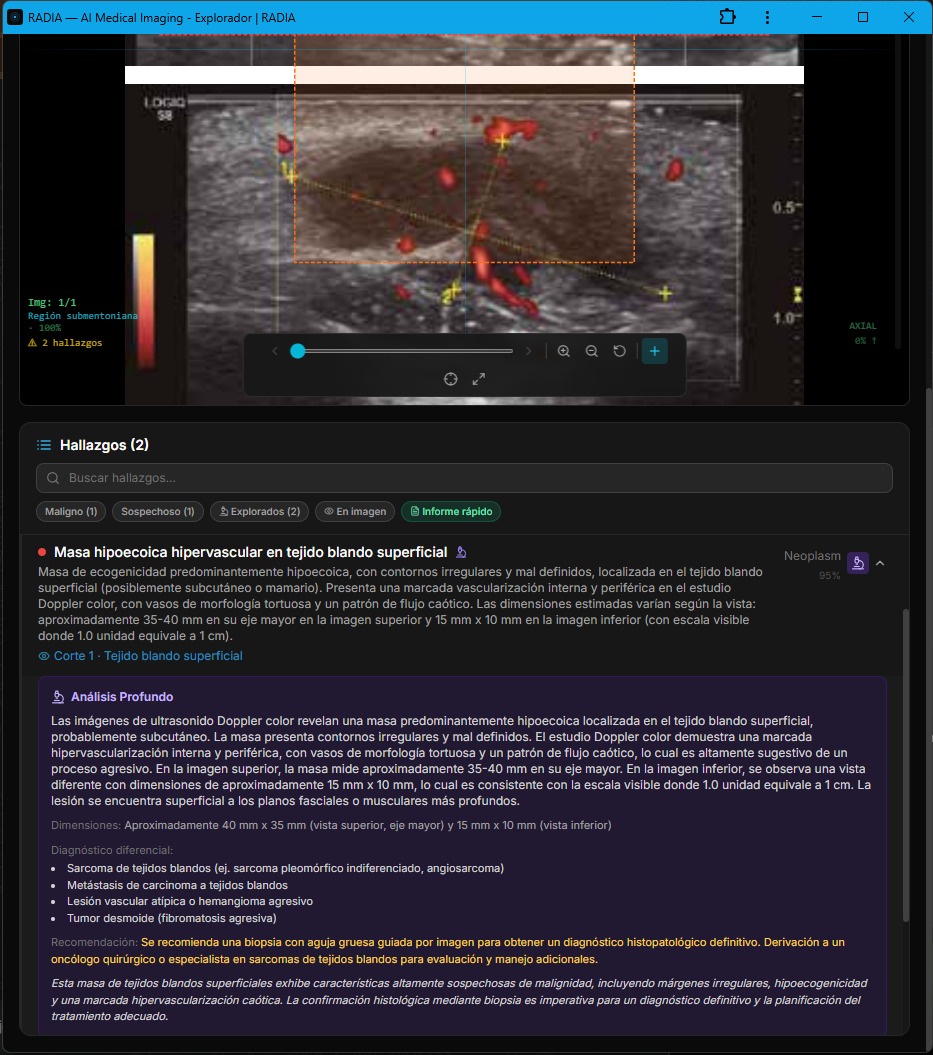The height and width of the screenshot is (1055, 933).
Task: Reset the image view rotation
Action: (620, 351)
